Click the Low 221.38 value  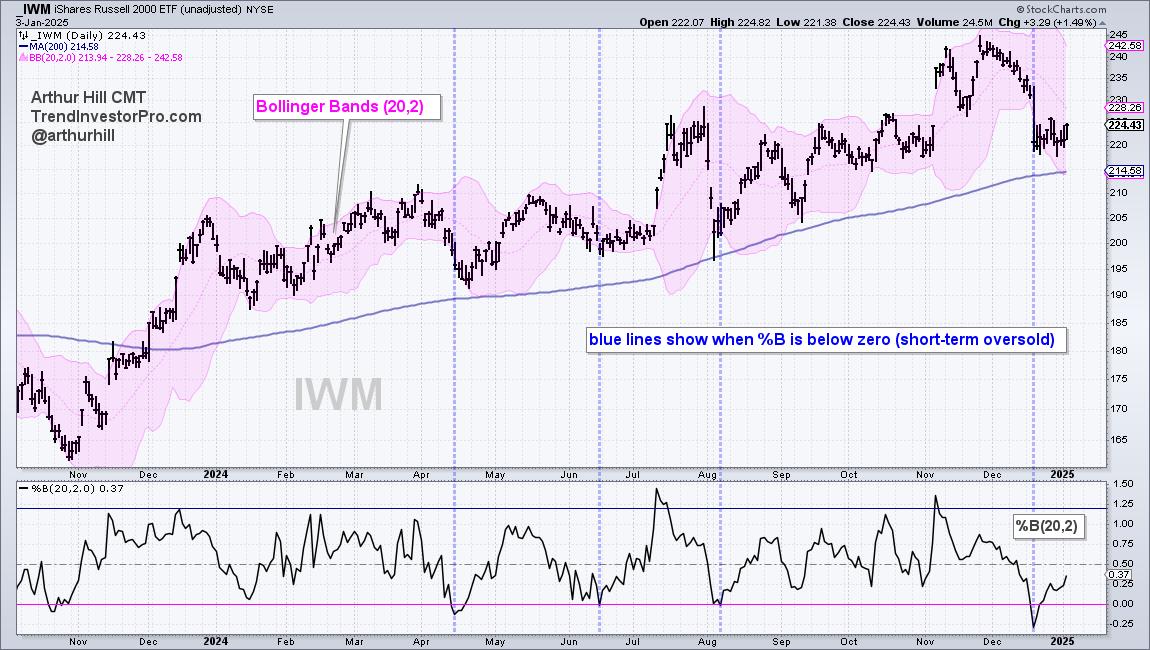coord(806,22)
